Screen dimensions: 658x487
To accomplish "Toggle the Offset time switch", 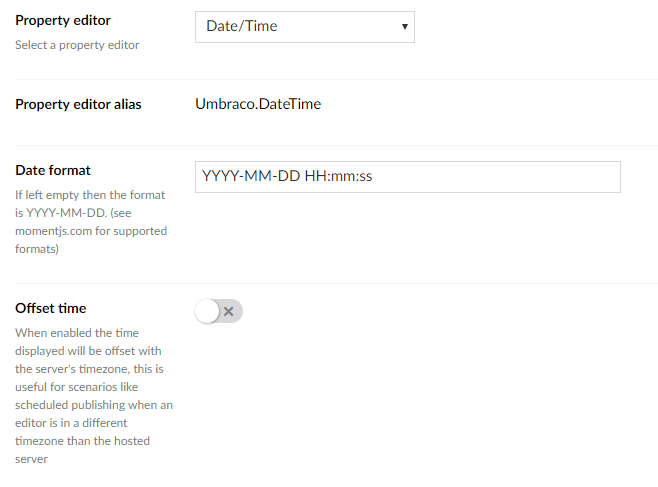I will click(x=219, y=311).
